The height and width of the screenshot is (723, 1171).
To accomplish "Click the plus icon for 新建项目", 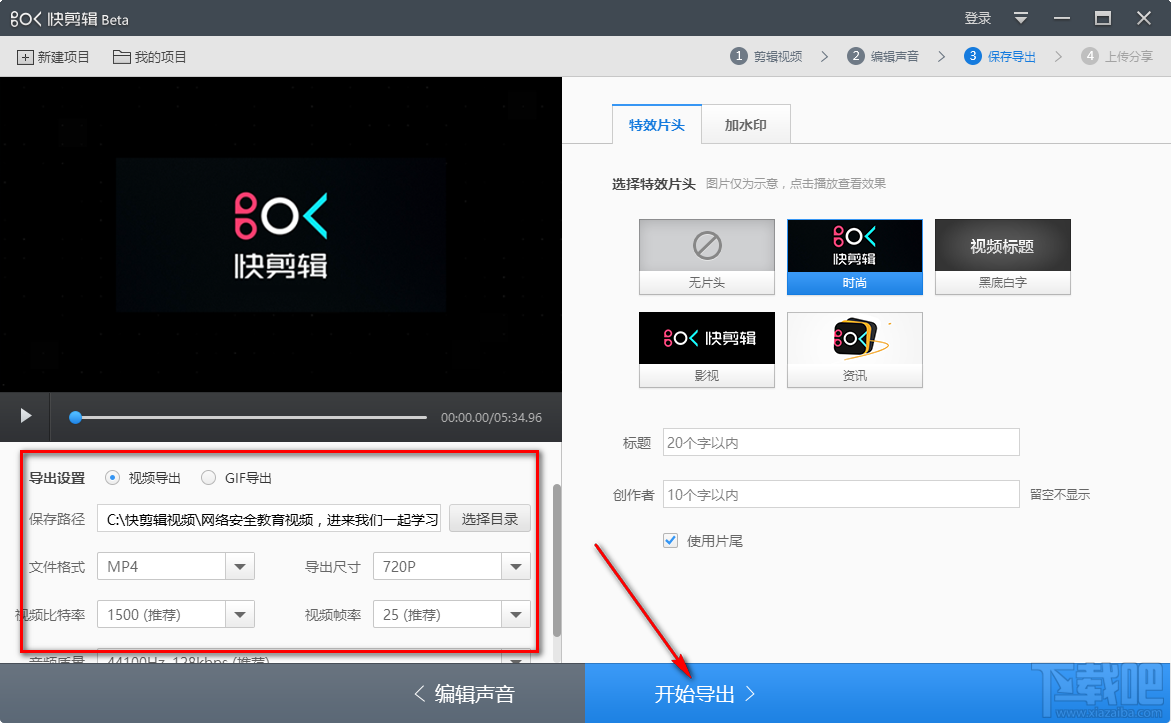I will click(x=24, y=57).
